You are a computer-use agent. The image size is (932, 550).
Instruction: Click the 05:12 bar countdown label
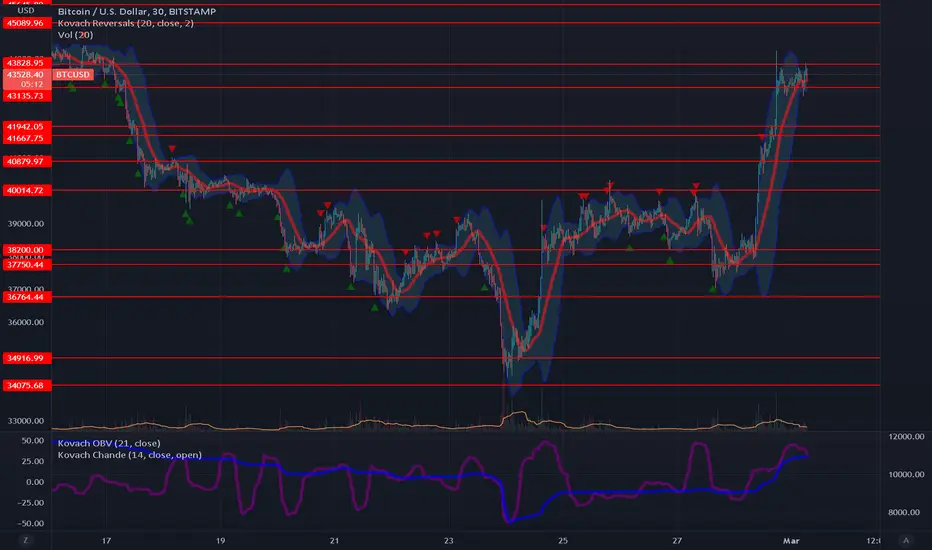coord(32,84)
